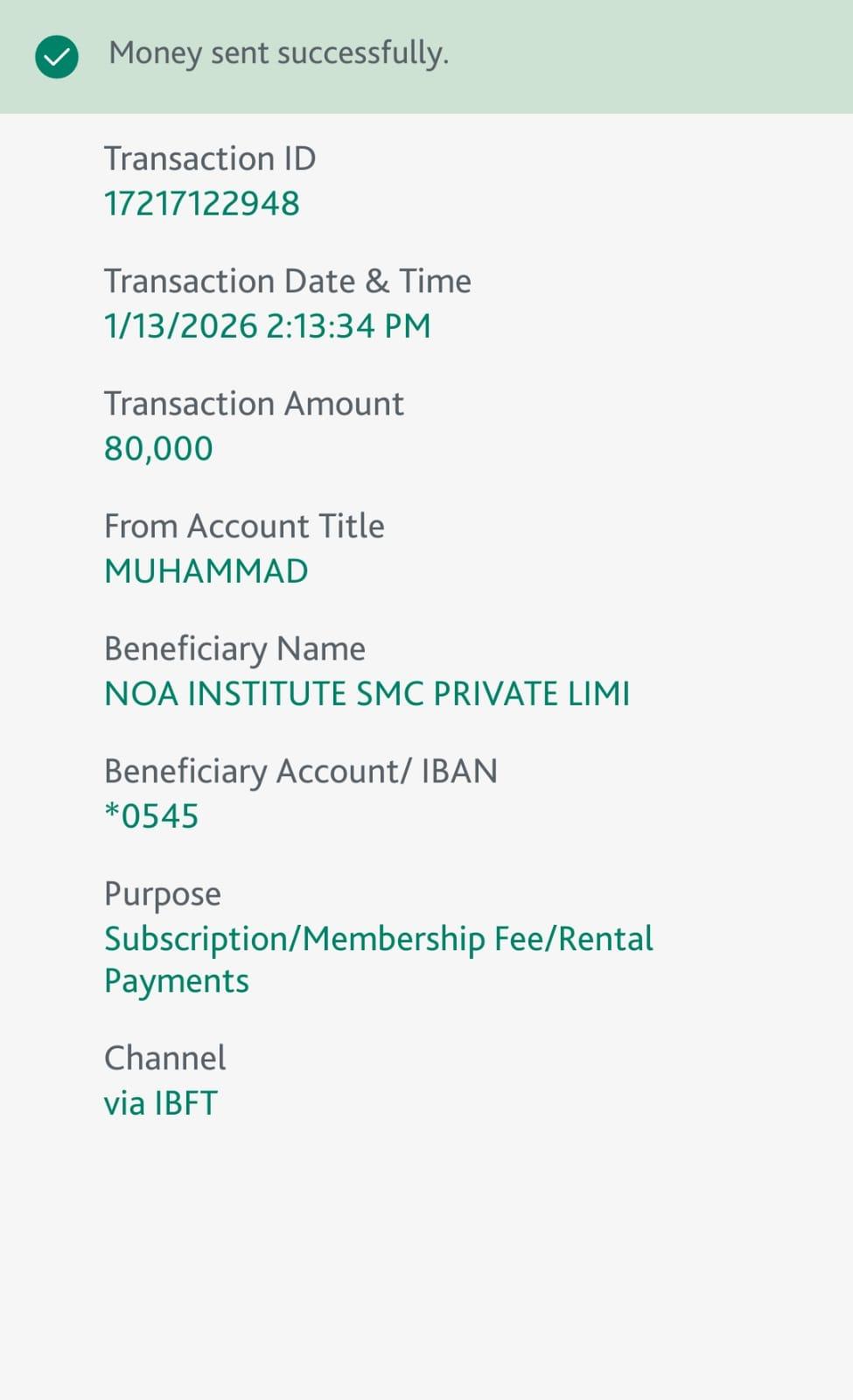Tap the amount value 80,000
853x1400 pixels.
click(x=158, y=449)
